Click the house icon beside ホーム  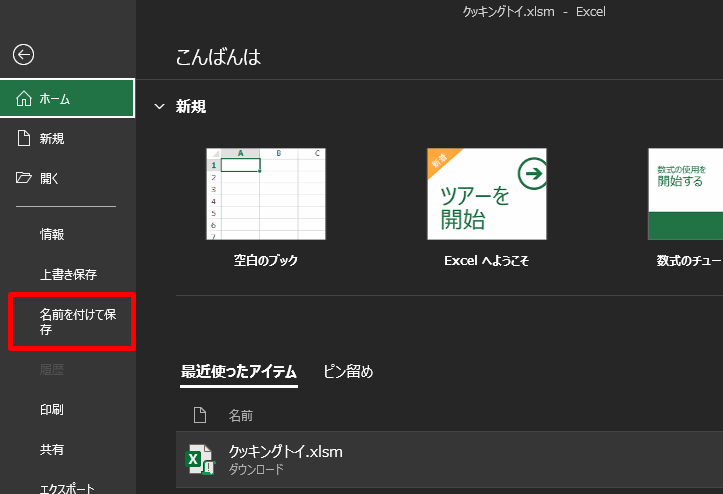25,99
